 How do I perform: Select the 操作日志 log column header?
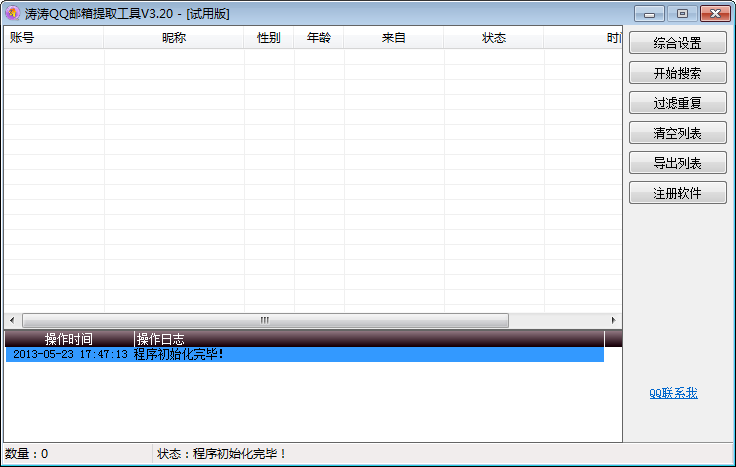[x=369, y=339]
